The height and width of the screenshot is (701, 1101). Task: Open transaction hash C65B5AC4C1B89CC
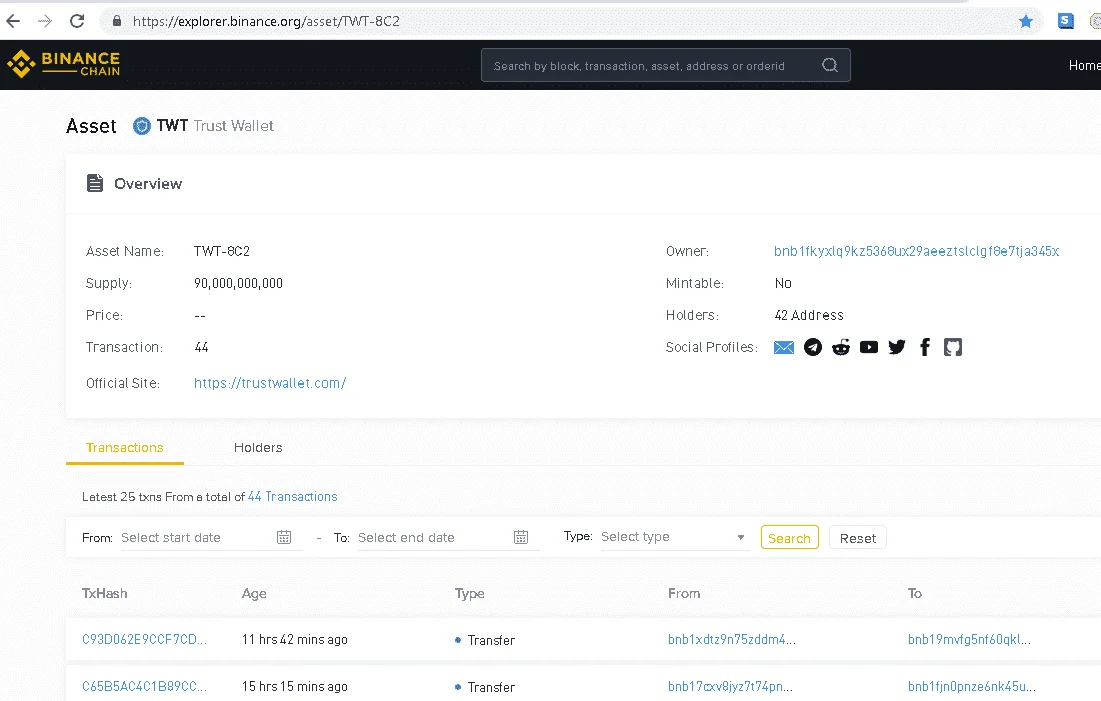coord(144,686)
